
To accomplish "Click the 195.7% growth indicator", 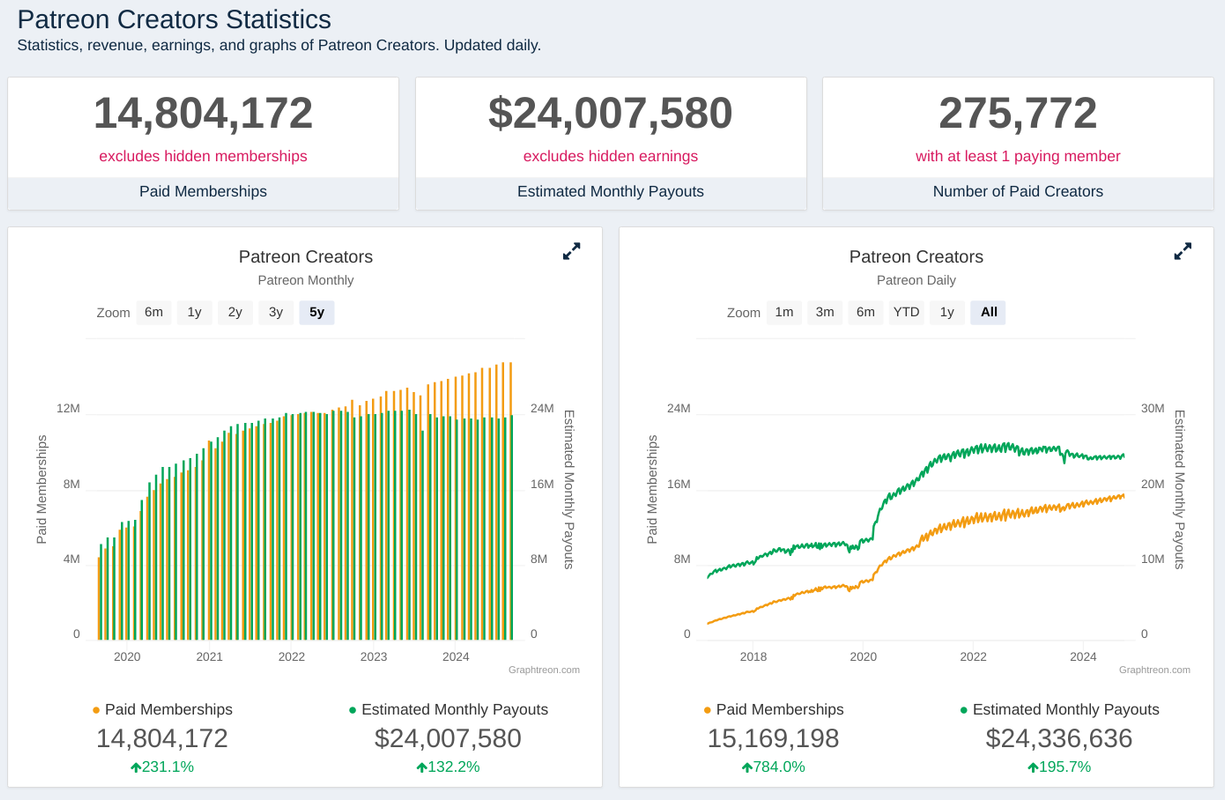I will click(1059, 767).
